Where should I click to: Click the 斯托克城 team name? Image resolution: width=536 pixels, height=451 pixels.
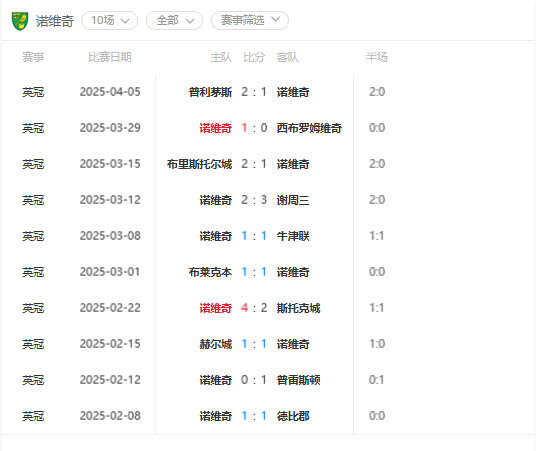tap(298, 308)
